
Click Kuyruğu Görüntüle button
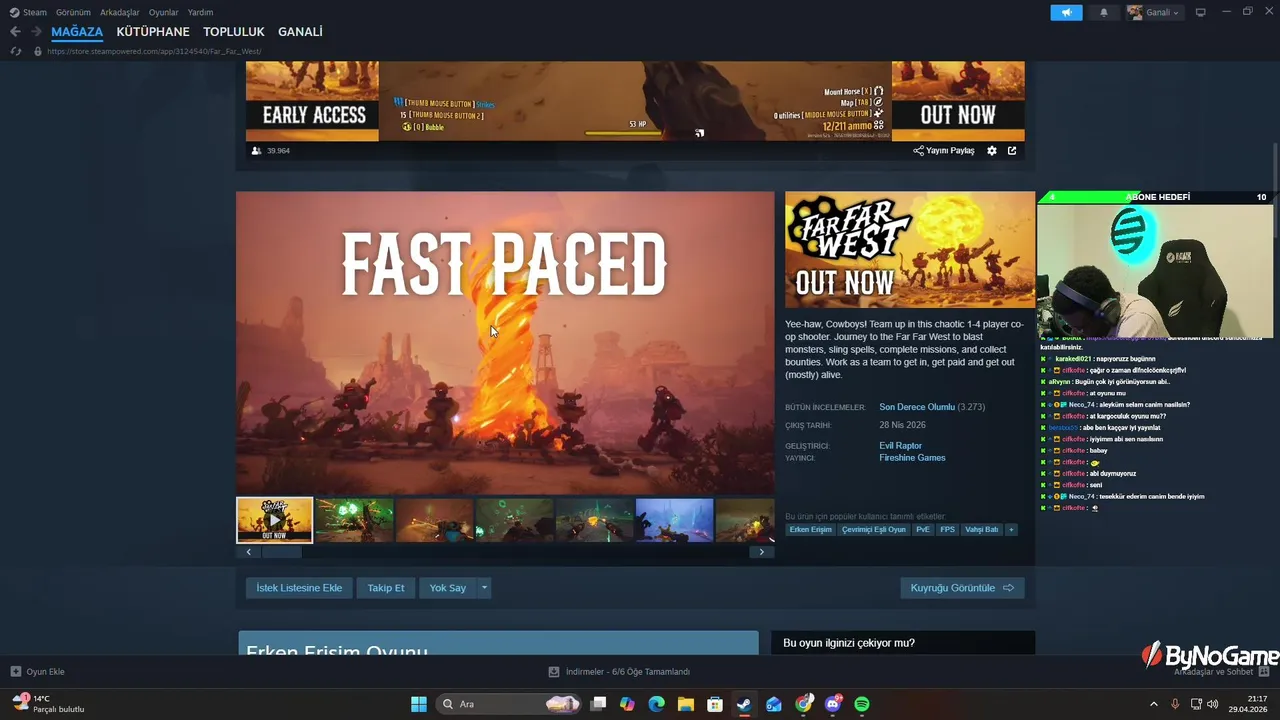(962, 588)
